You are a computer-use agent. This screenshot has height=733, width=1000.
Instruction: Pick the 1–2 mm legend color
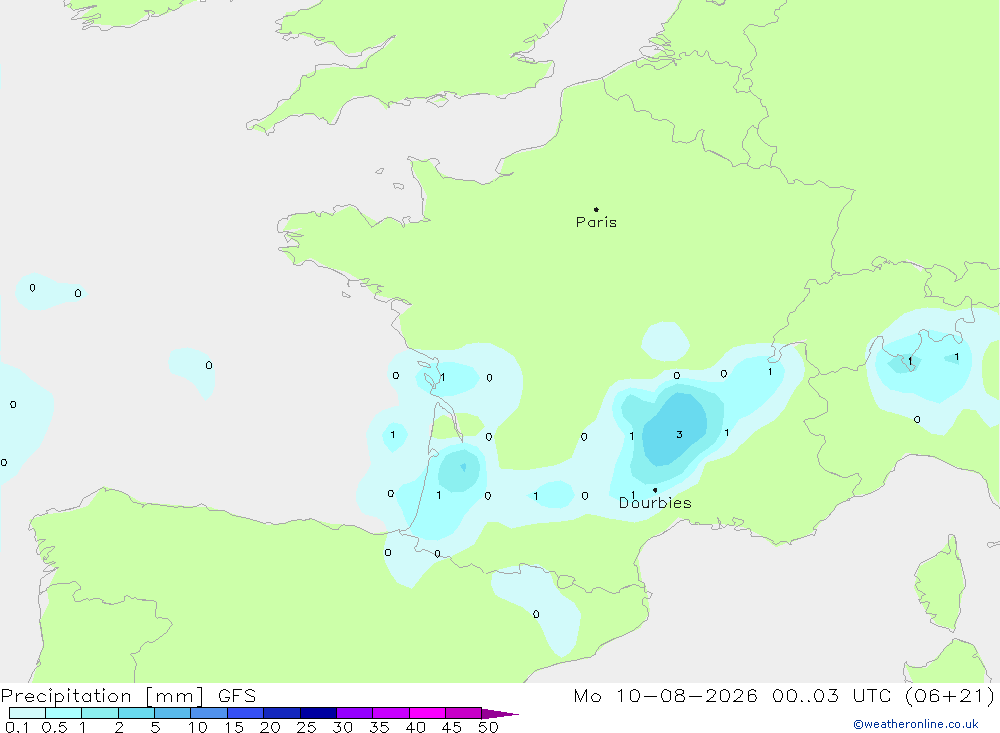pyautogui.click(x=100, y=713)
